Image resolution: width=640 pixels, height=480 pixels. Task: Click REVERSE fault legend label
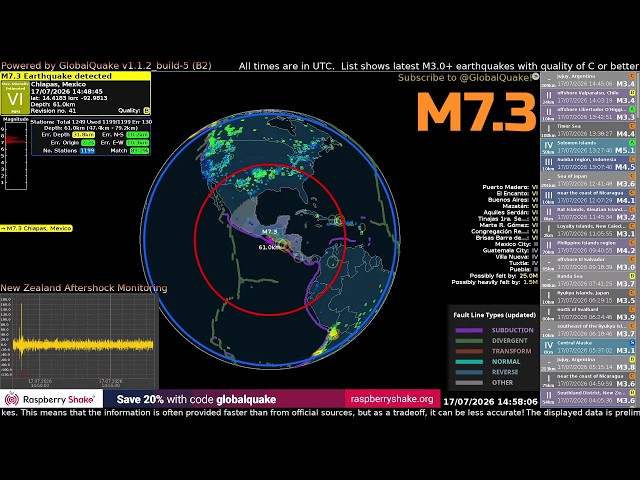tap(504, 372)
